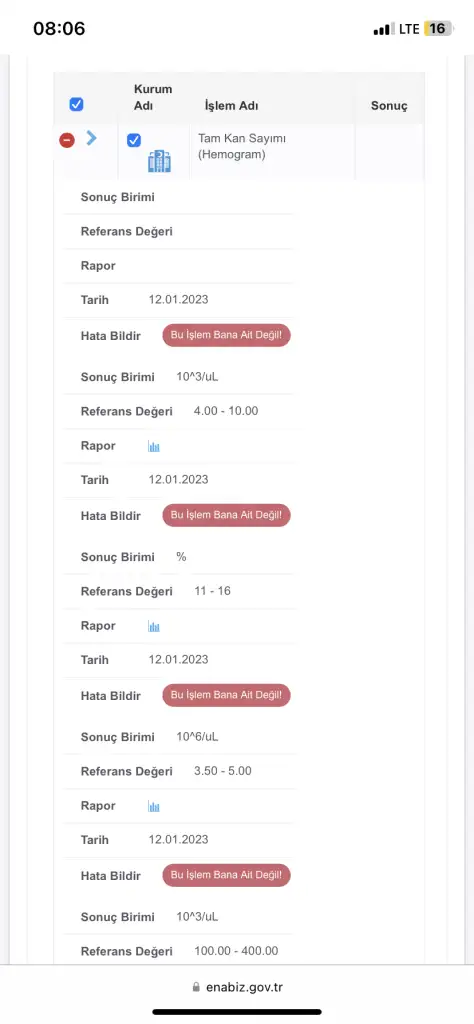The width and height of the screenshot is (474, 1024).
Task: Tap the blue hospital building icon
Action: pos(159,161)
